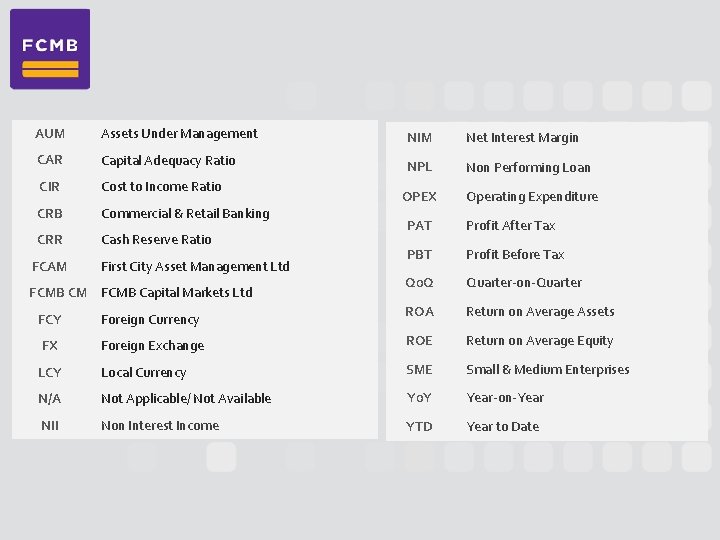This screenshot has width=720, height=540.
Task: Click the Foreign Currency definition
Action: (150, 320)
